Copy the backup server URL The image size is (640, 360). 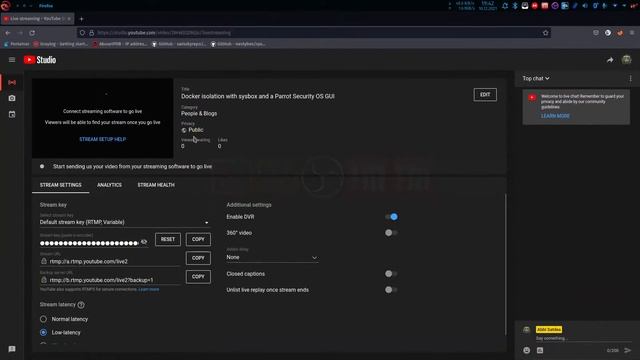[198, 277]
